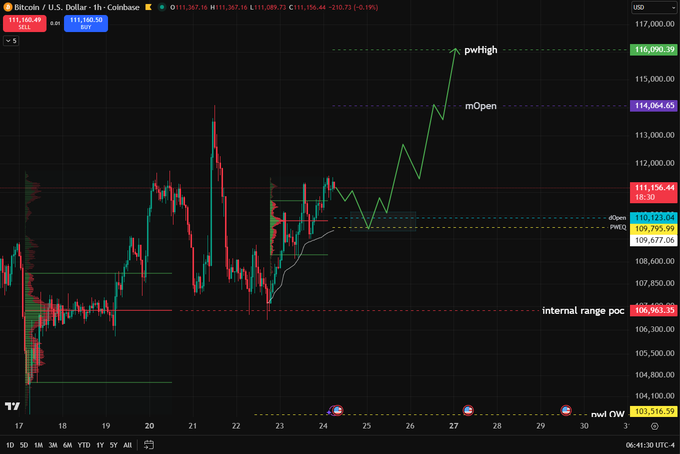680x454 pixels.
Task: Select the pwLOW text label
Action: click(x=608, y=414)
